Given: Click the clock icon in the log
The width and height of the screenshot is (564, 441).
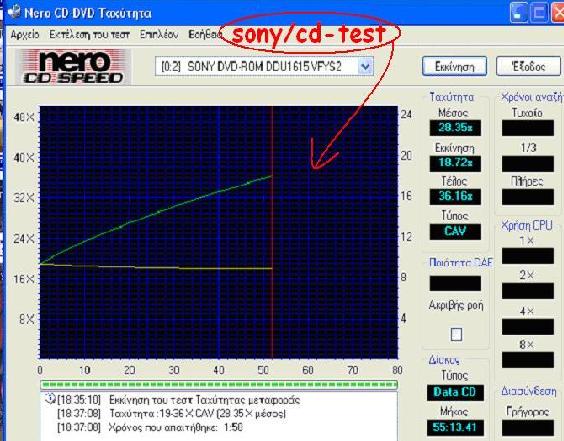Looking at the screenshot, I should point(50,399).
